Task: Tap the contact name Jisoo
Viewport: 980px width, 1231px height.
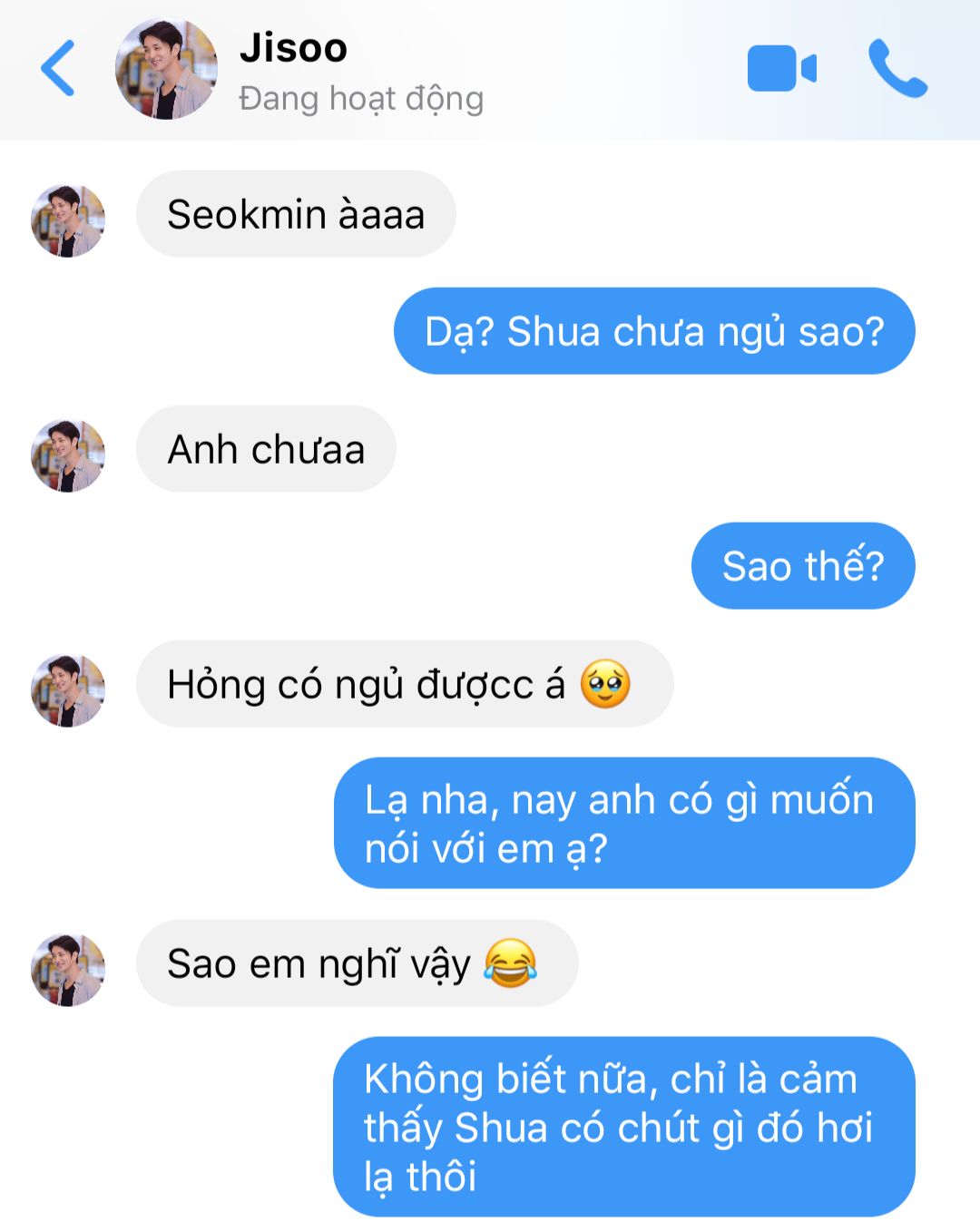Action: click(x=293, y=48)
